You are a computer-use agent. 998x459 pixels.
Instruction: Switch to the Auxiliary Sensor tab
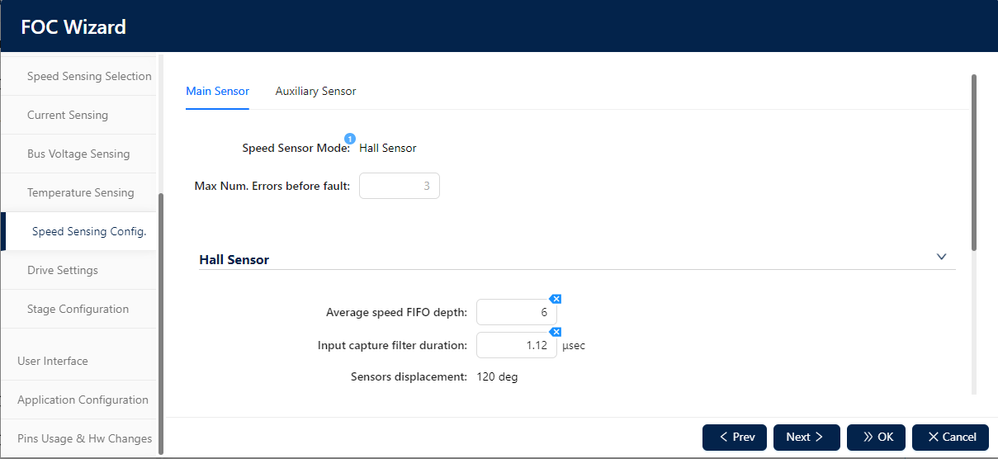[315, 91]
